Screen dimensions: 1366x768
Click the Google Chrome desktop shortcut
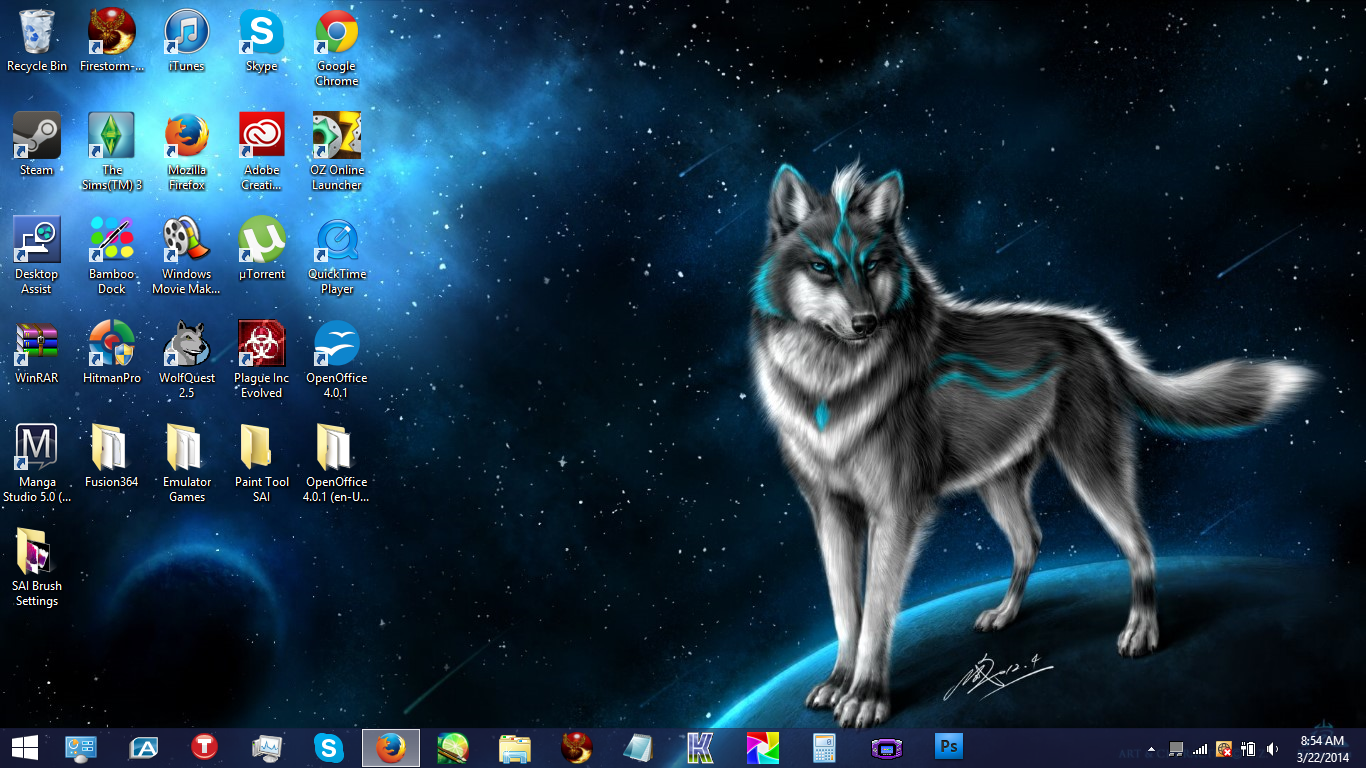(337, 33)
